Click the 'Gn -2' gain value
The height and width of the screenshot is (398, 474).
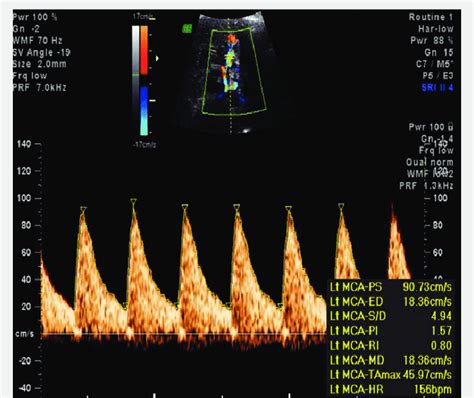(26, 29)
